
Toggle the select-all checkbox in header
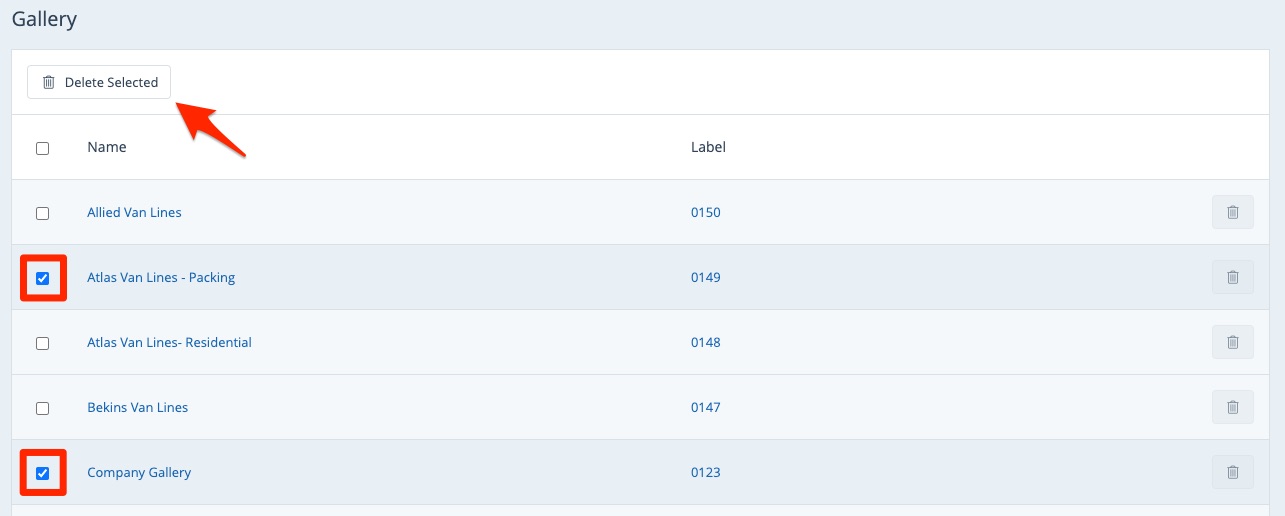point(42,148)
